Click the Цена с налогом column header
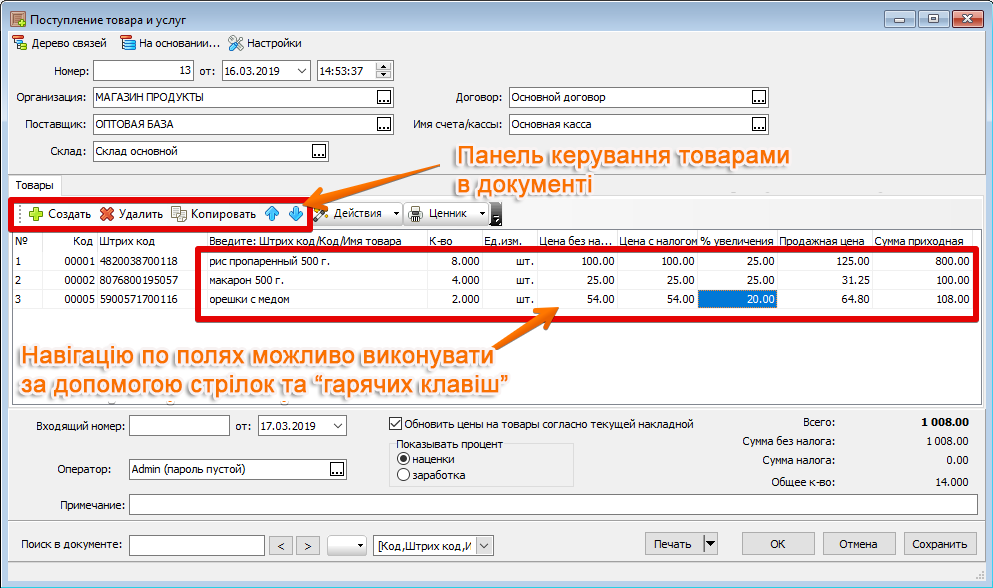Screen dimensions: 993x588 [657, 241]
